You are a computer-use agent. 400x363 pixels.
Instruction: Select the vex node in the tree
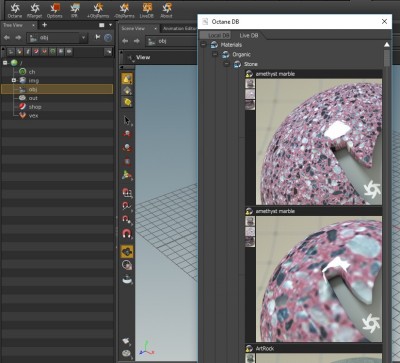(33, 116)
